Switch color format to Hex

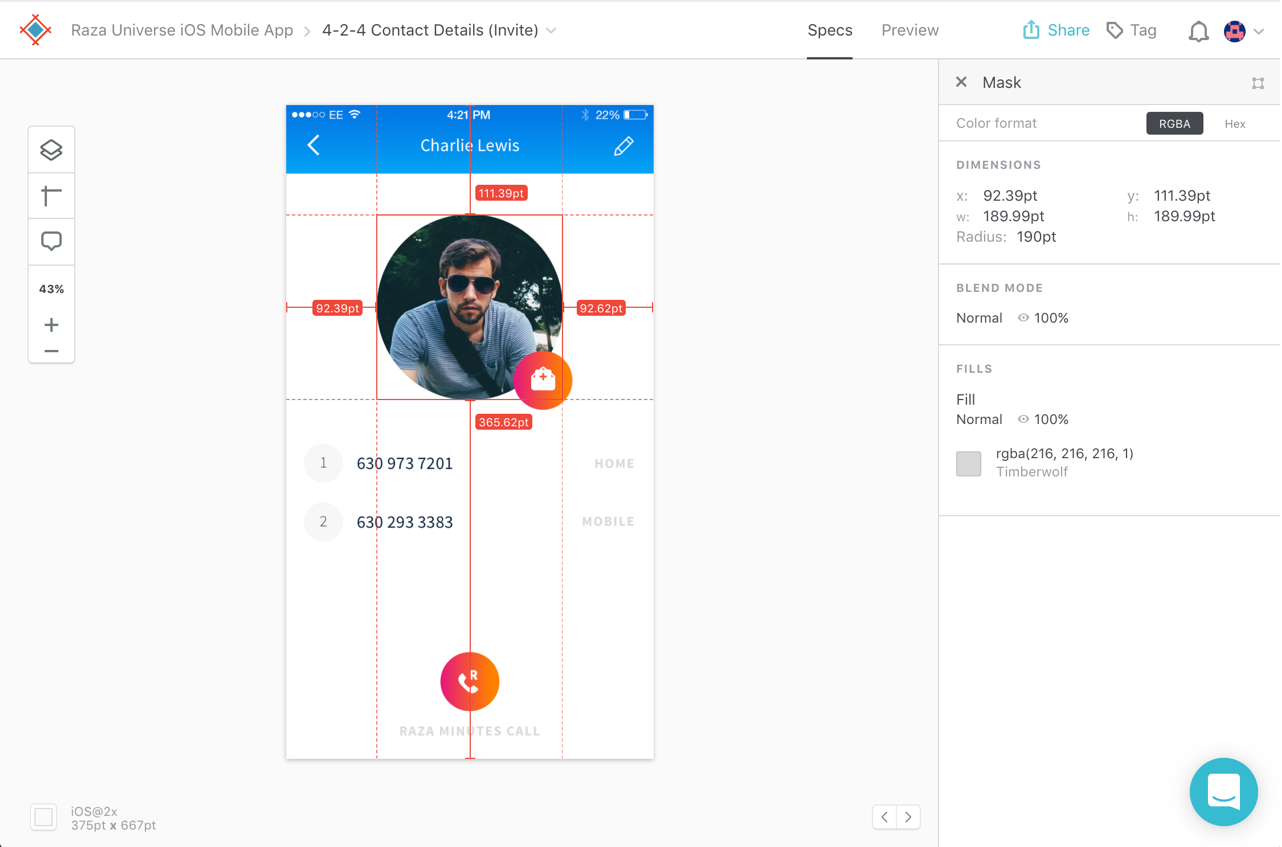click(1235, 124)
